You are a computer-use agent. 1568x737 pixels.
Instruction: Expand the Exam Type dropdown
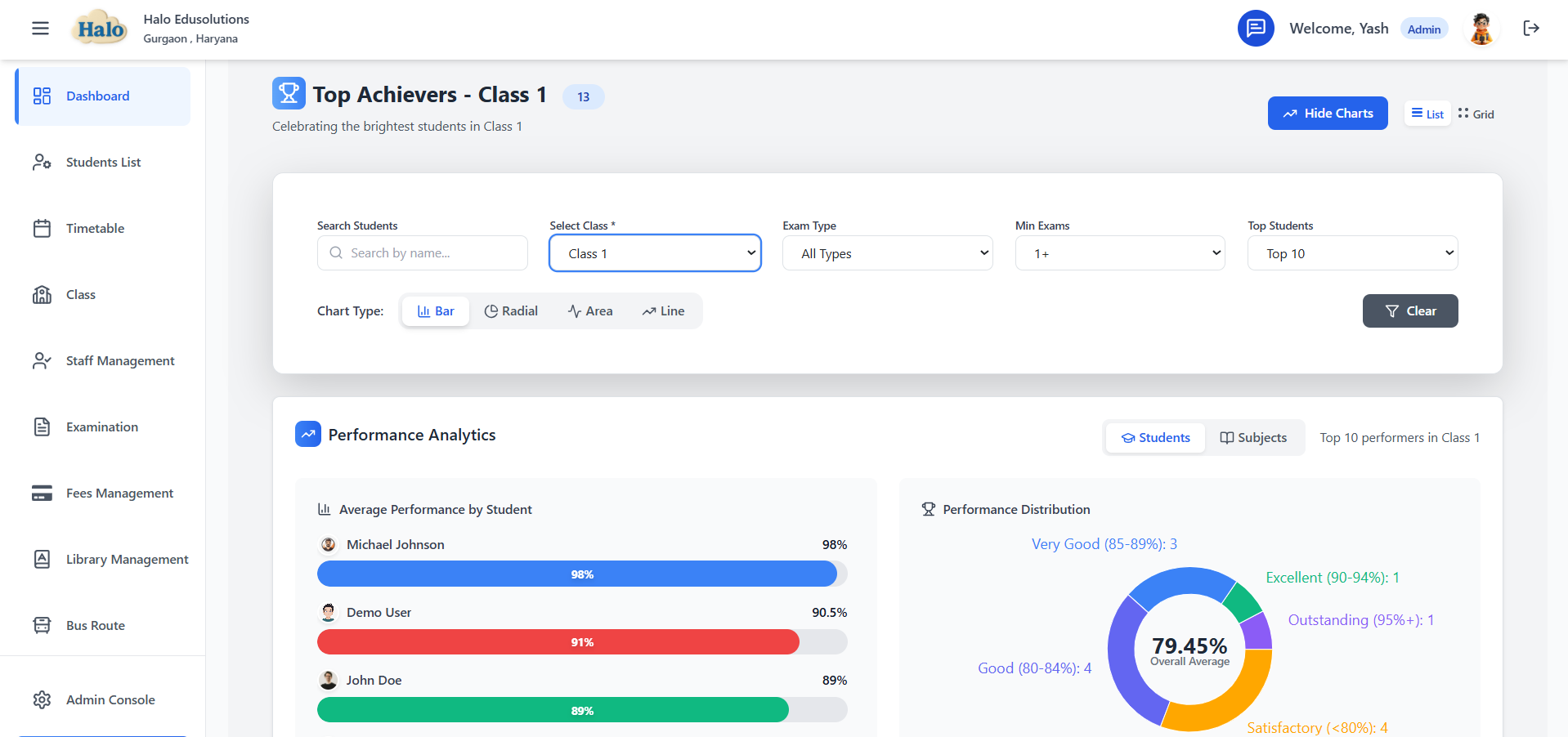887,252
